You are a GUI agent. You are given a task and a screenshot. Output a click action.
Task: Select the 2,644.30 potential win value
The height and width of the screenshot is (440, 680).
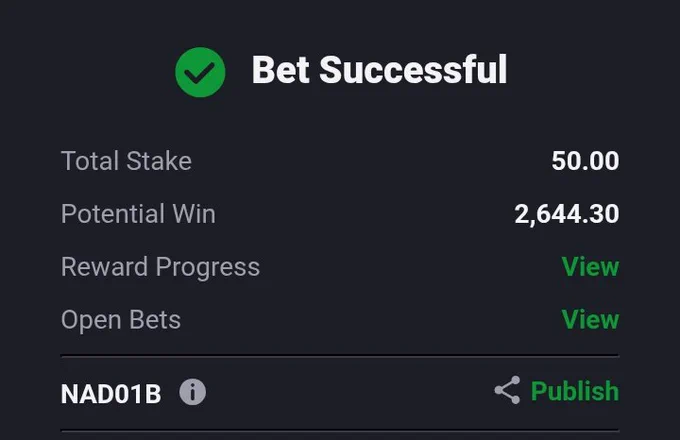click(567, 214)
